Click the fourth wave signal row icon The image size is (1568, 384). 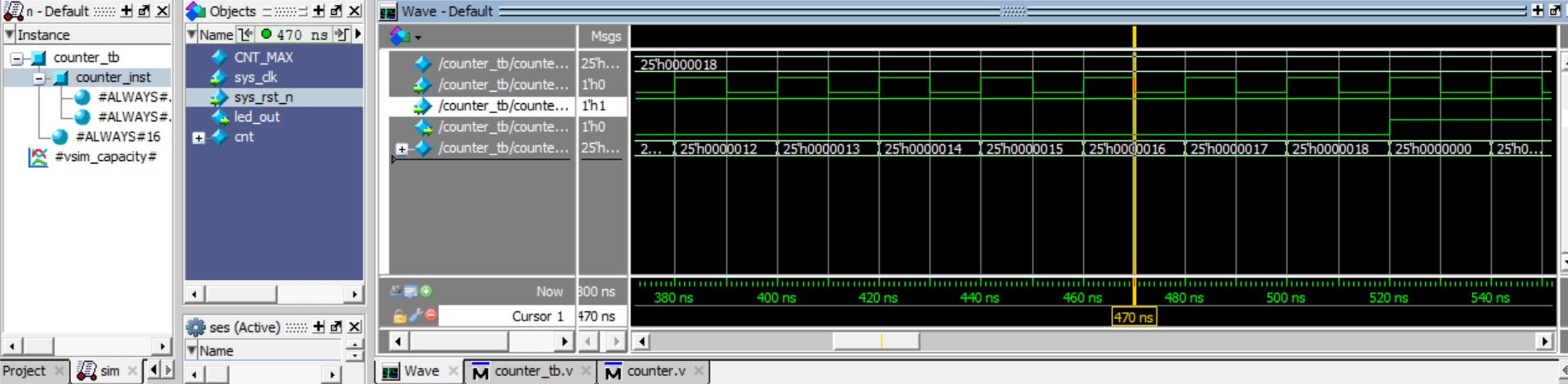tap(422, 127)
